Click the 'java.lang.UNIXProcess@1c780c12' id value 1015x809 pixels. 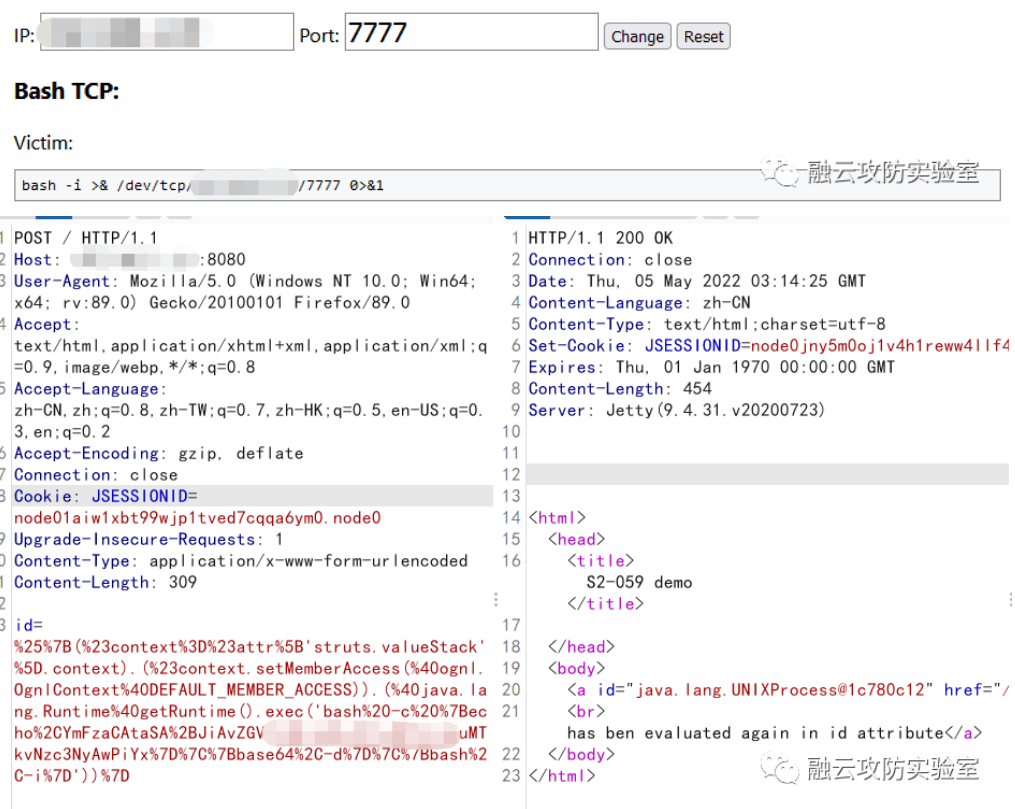point(780,690)
